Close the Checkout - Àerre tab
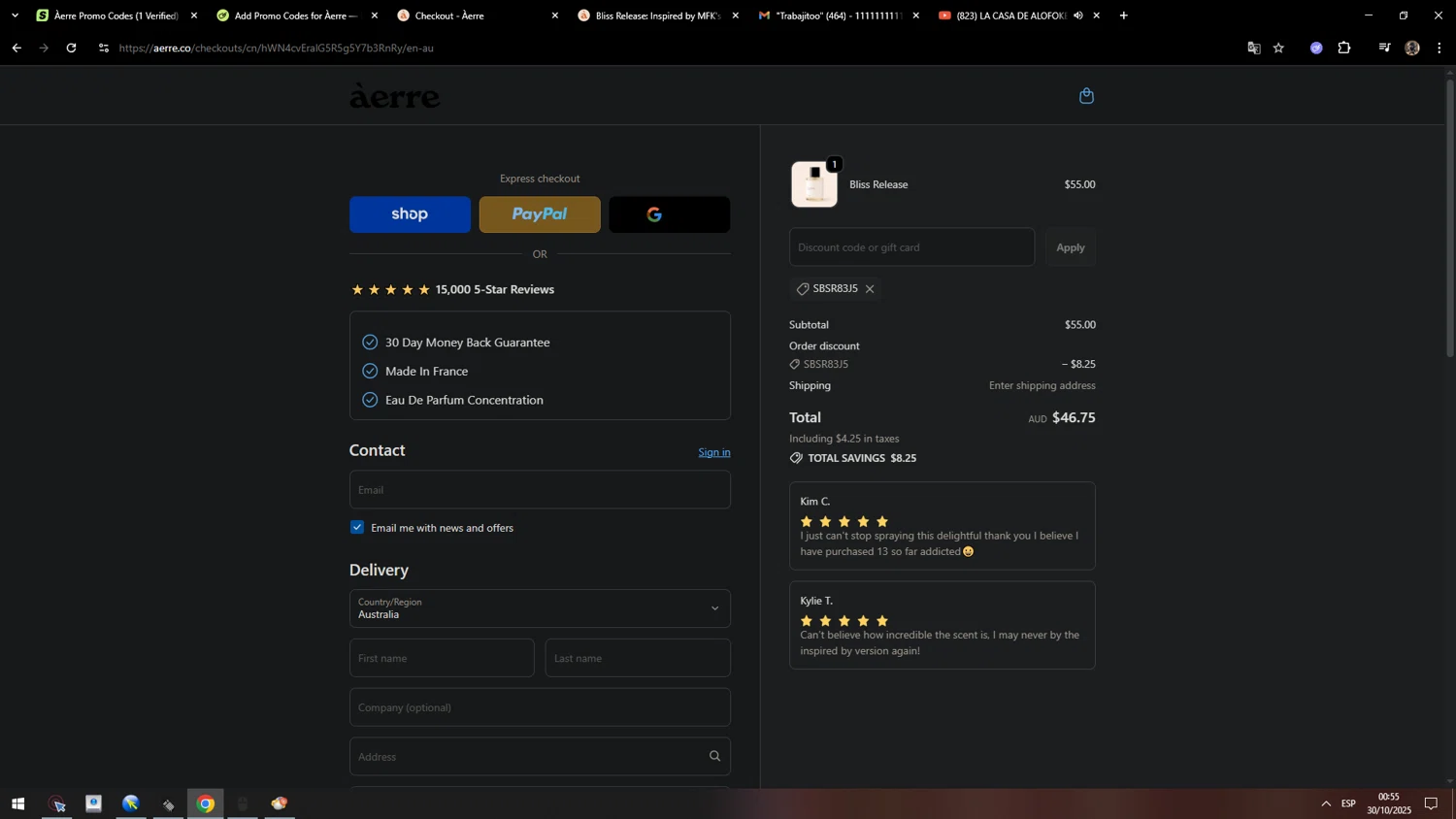The width and height of the screenshot is (1456, 819). pyautogui.click(x=554, y=16)
